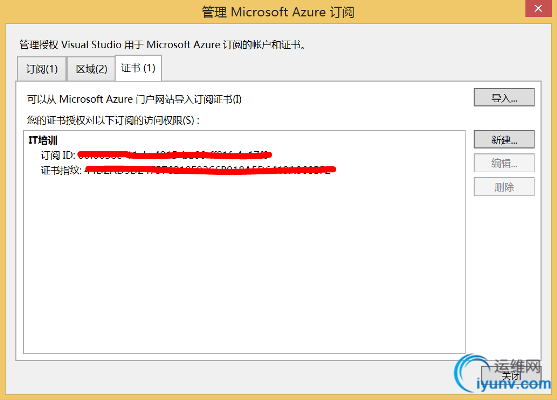
Task: Select the IT培训 subscription entry
Action: pos(43,140)
